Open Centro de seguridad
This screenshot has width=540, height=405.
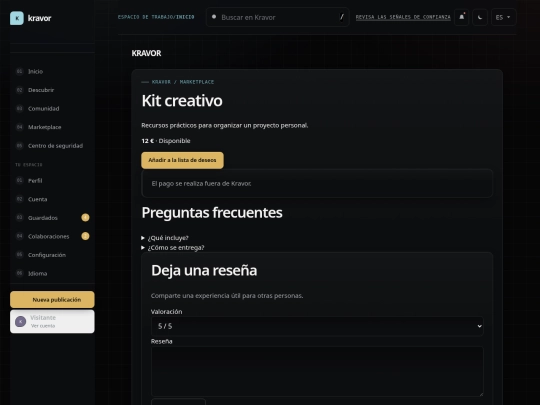pyautogui.click(x=52, y=146)
